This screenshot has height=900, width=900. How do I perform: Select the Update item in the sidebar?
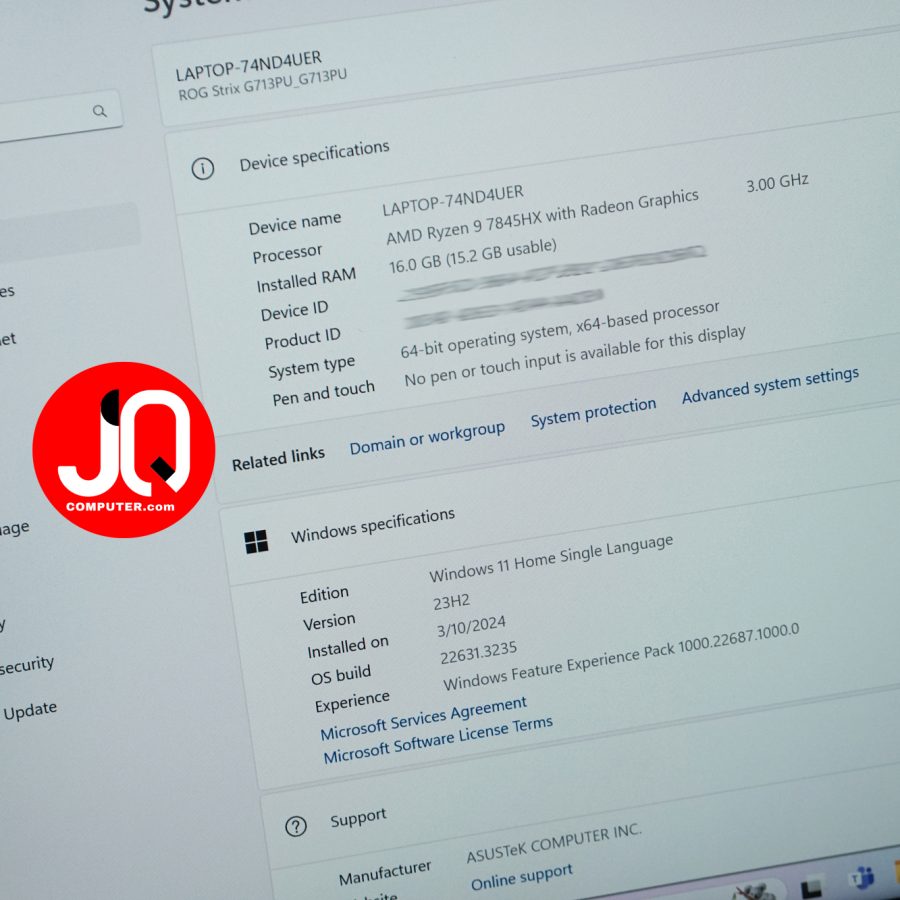30,711
